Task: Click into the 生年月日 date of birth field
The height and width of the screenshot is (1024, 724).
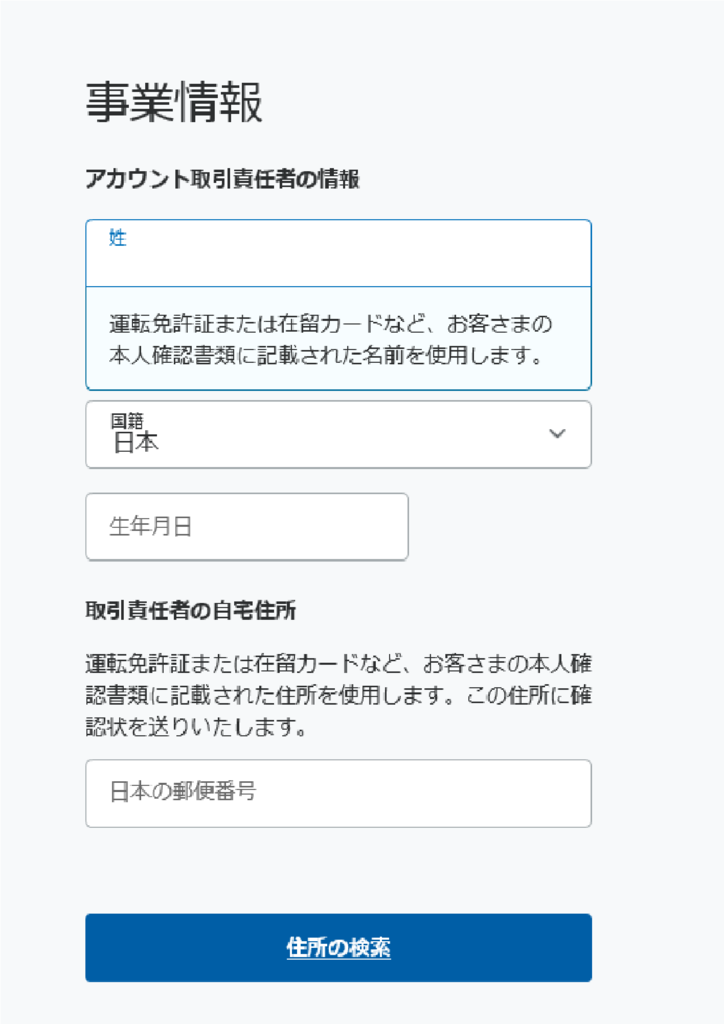Action: (x=247, y=526)
